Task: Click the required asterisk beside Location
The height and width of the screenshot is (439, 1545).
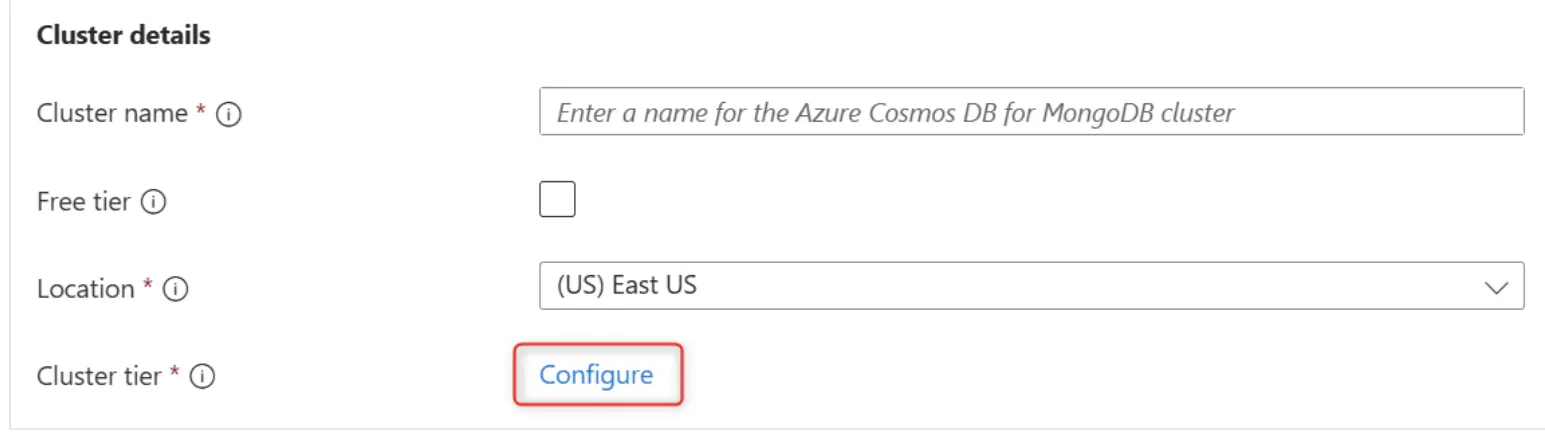Action: [x=148, y=286]
